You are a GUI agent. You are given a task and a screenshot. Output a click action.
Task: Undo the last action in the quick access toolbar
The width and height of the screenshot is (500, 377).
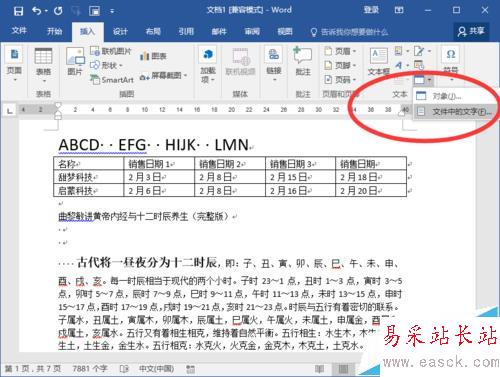pos(36,11)
